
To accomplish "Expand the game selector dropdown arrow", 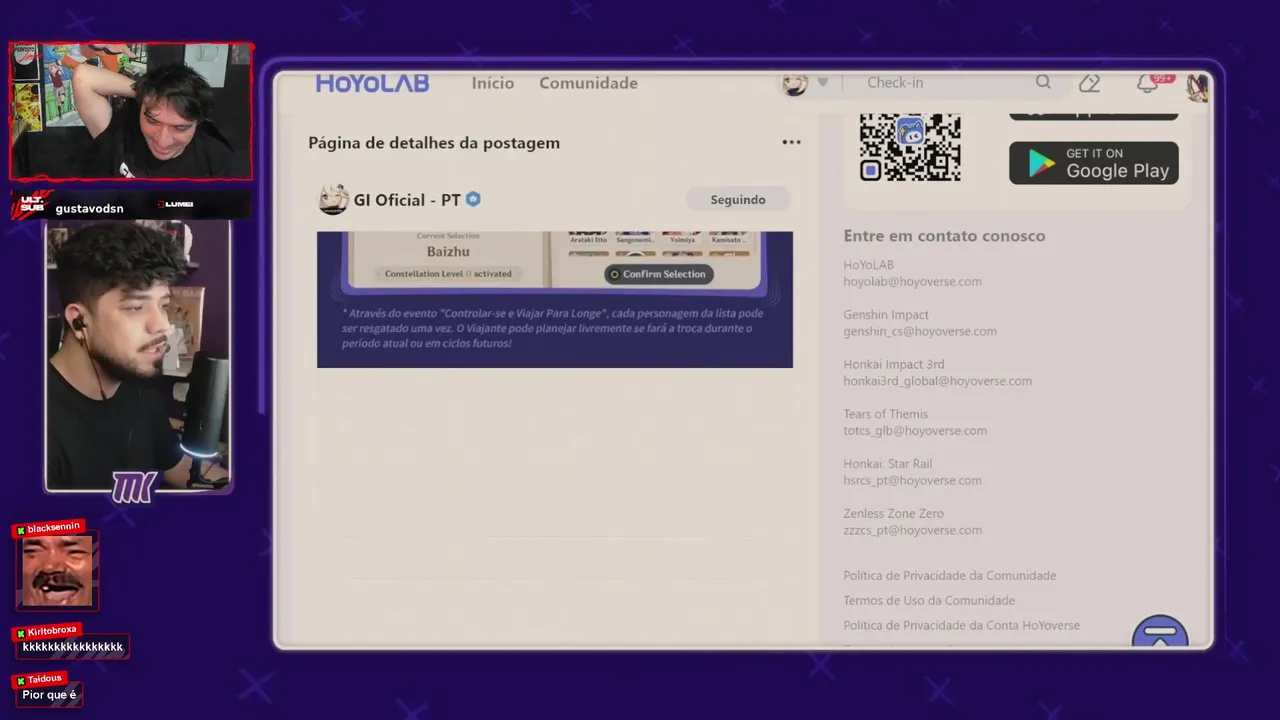I will [x=823, y=83].
